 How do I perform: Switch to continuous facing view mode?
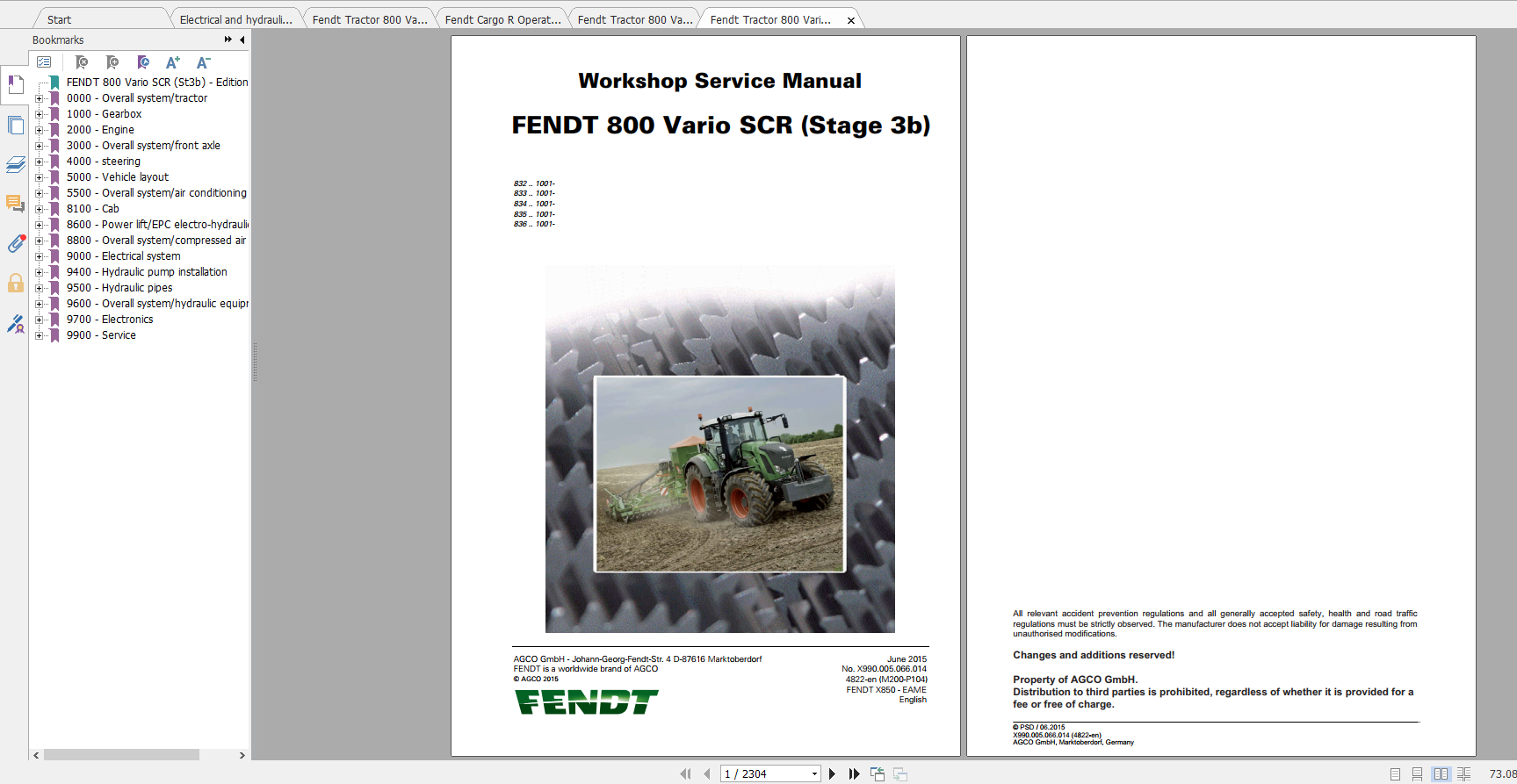[x=1463, y=773]
